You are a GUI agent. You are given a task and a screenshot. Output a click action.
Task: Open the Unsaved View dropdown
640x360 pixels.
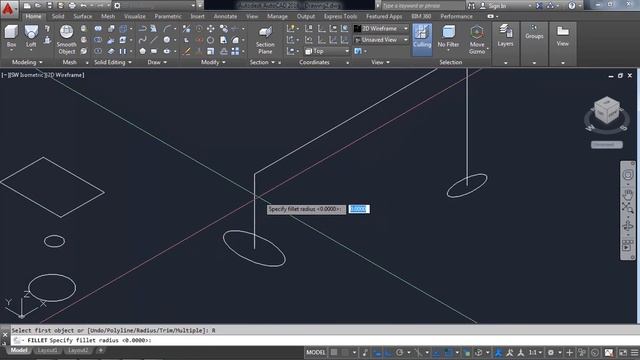point(381,40)
